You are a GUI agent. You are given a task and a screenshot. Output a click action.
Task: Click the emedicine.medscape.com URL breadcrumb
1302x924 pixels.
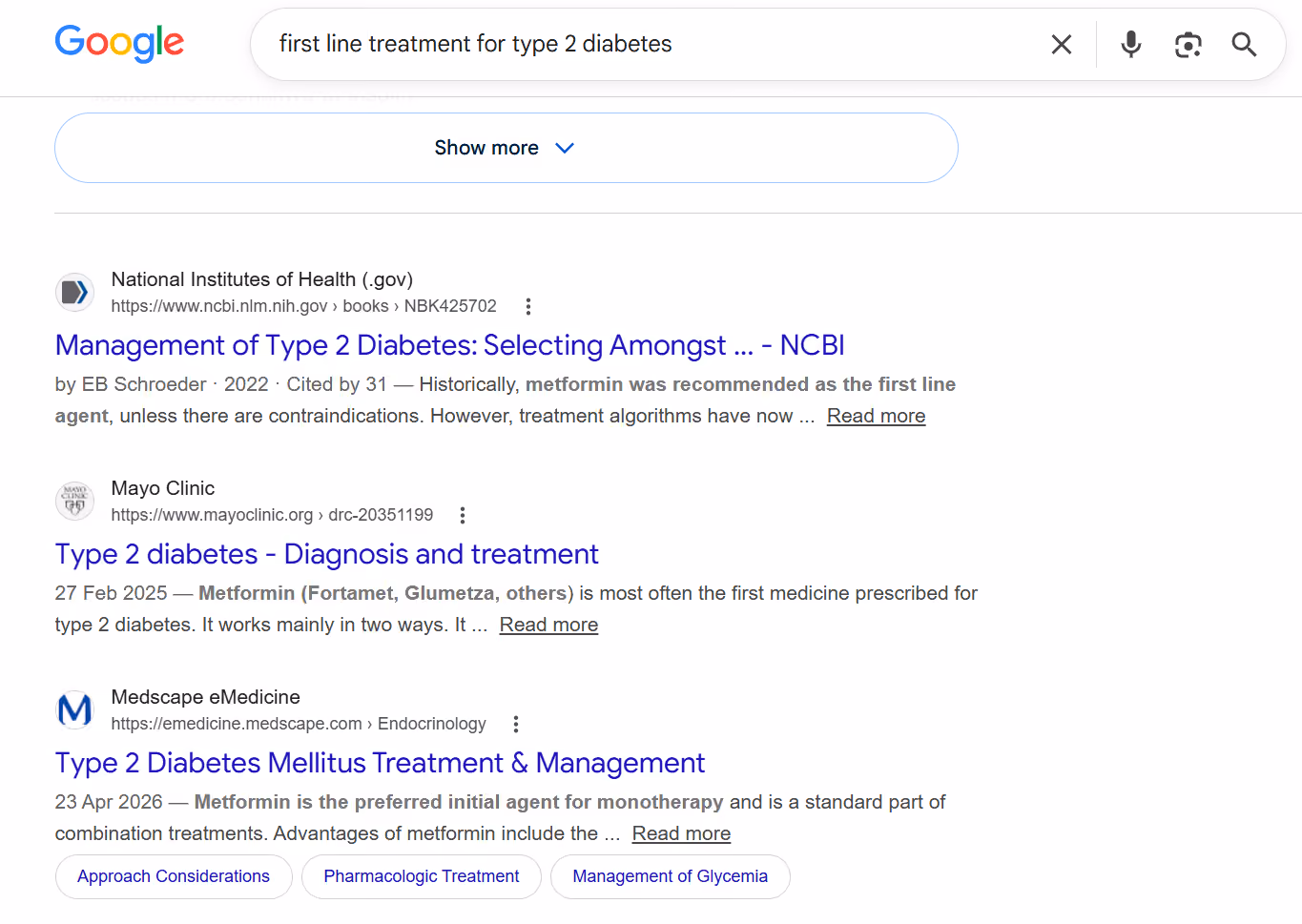(x=299, y=724)
